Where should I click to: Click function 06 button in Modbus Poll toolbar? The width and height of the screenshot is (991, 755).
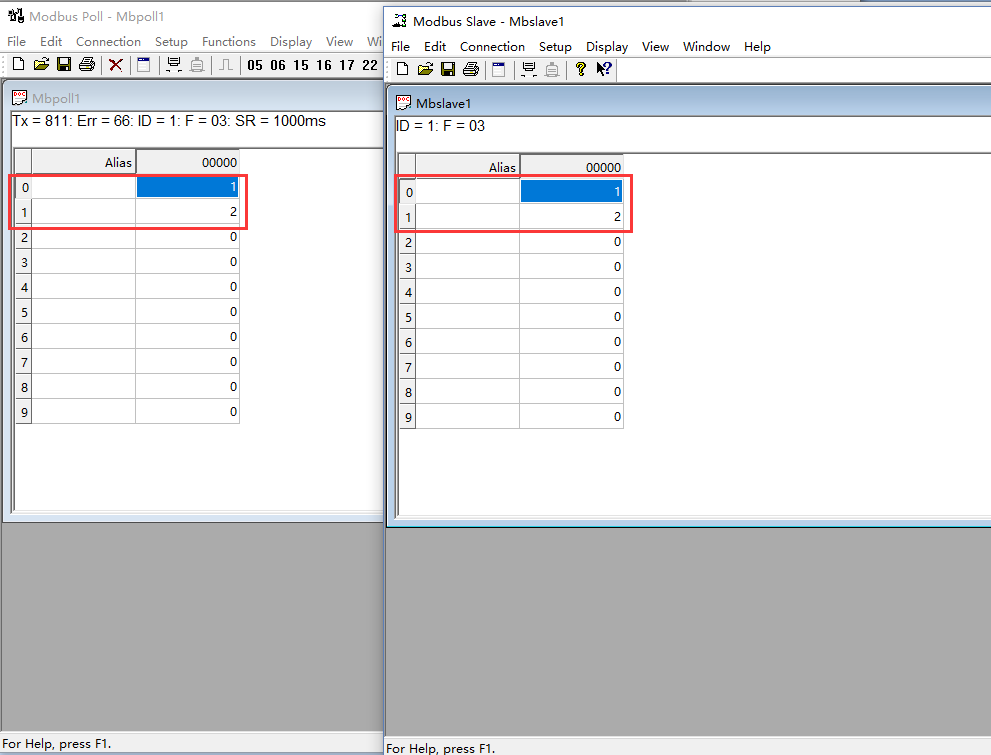pos(277,65)
